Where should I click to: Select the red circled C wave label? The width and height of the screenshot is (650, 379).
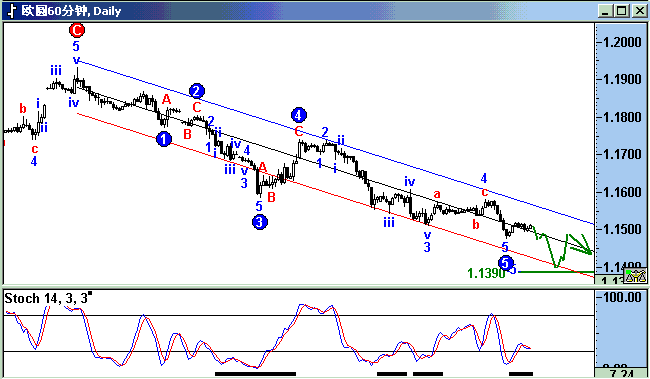coord(77,30)
